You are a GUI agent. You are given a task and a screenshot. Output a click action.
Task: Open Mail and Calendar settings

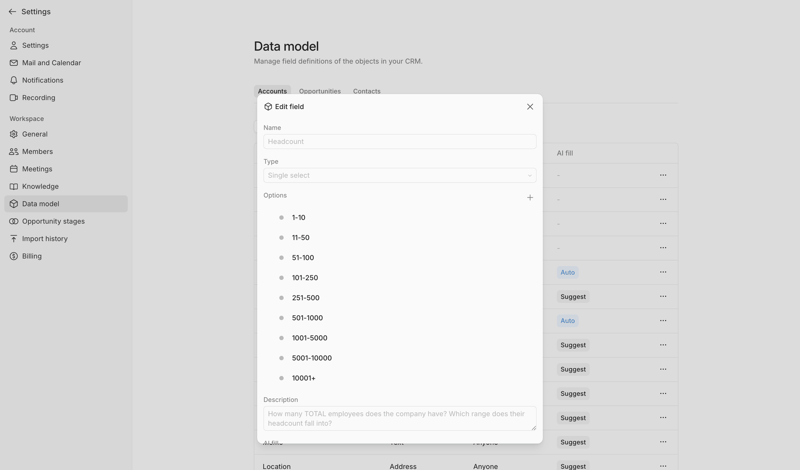point(51,63)
